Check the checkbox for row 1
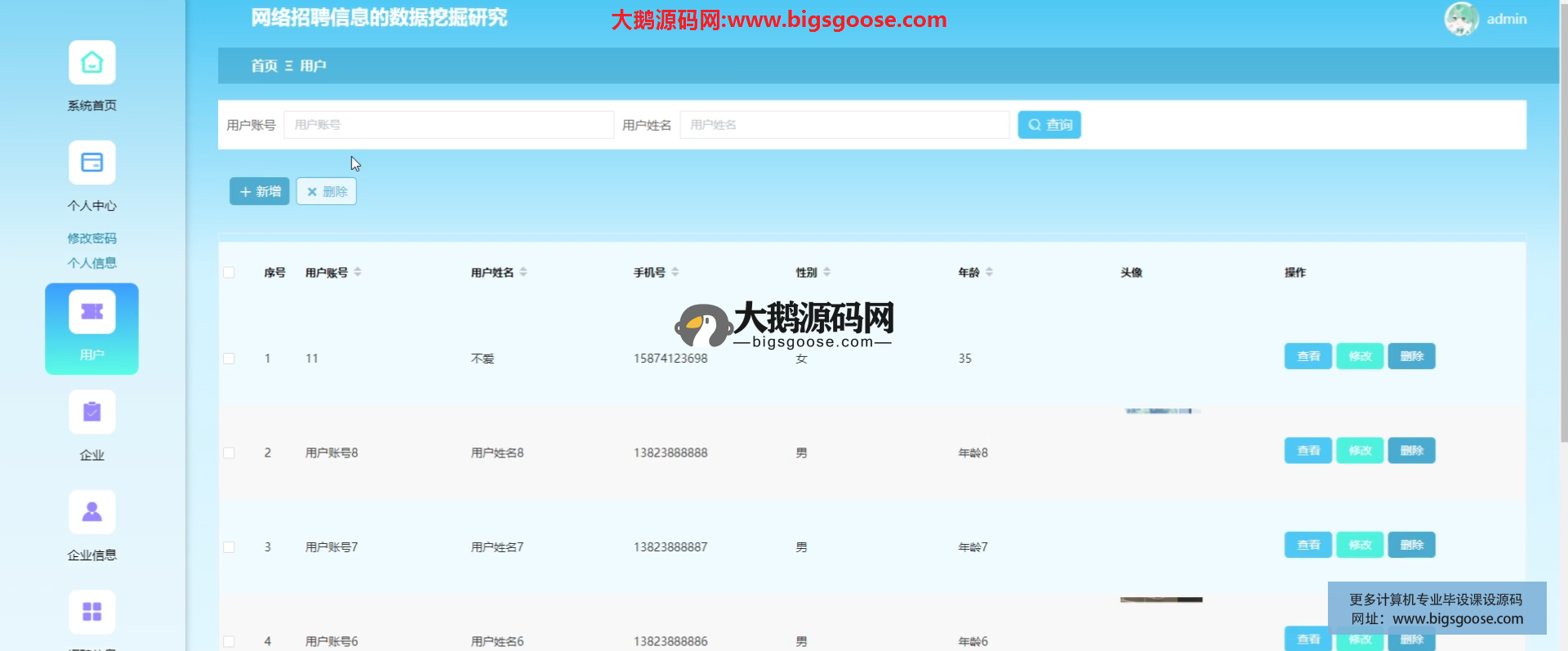 [x=229, y=359]
